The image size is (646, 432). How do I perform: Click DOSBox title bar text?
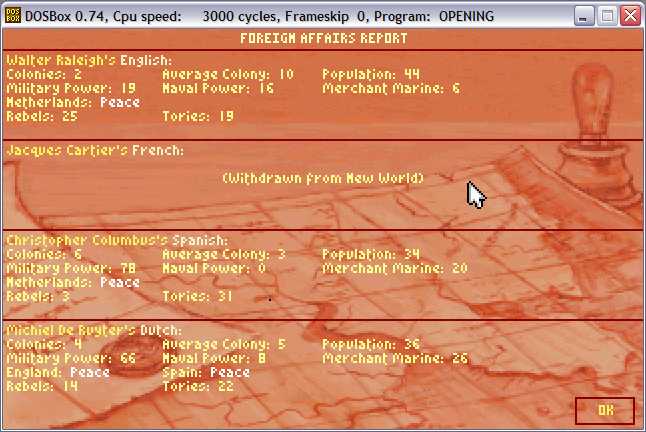point(260,16)
